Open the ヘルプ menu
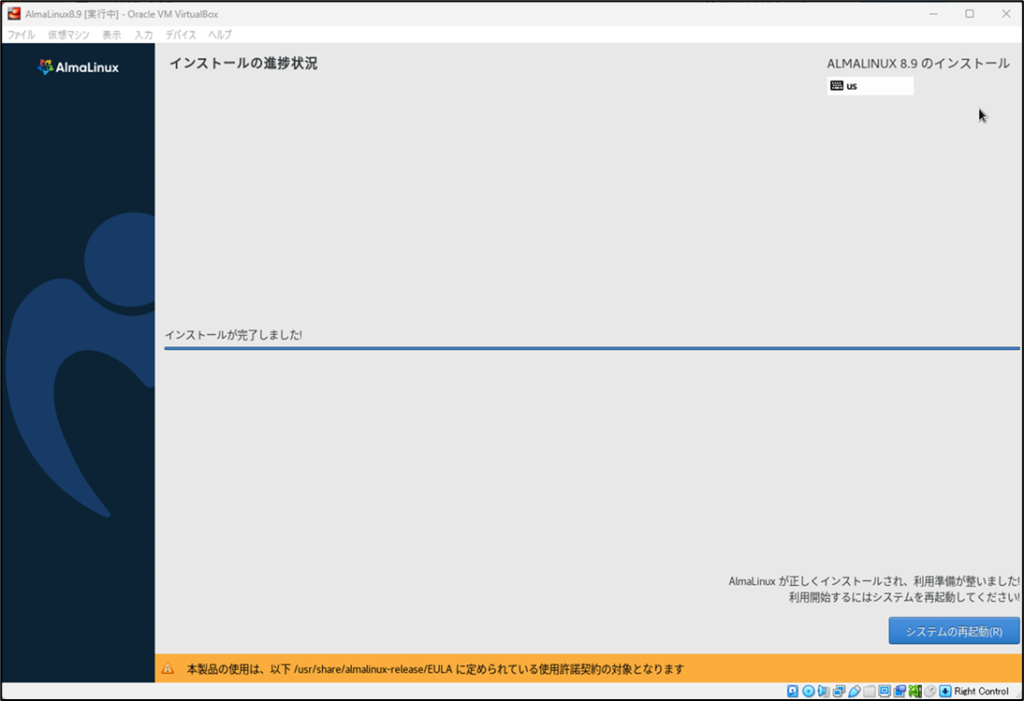Screen dimensions: 1024x701 220,35
